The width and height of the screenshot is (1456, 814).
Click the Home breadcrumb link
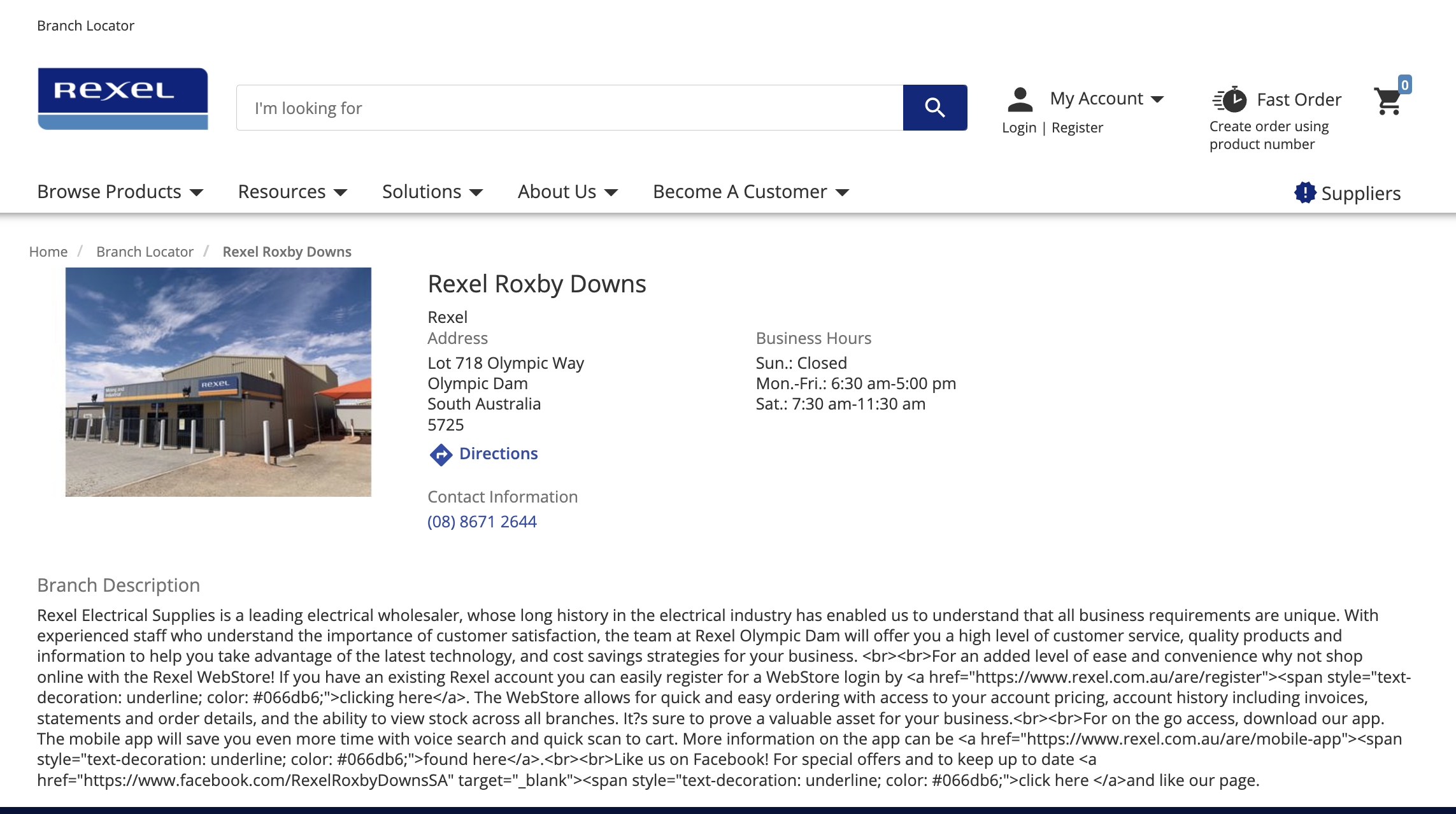[x=48, y=252]
